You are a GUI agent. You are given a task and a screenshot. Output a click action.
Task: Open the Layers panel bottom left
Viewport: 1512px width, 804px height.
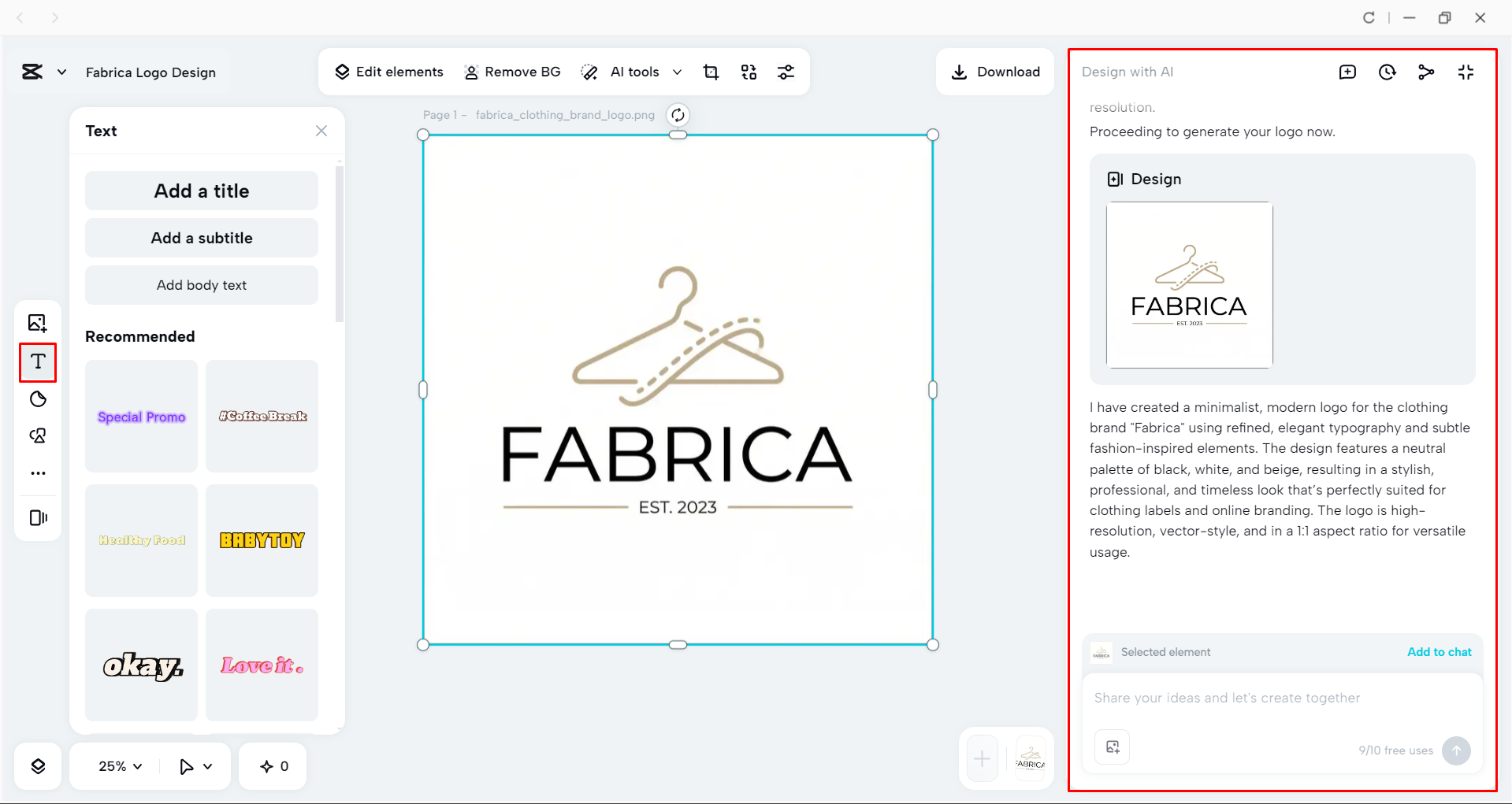point(37,765)
